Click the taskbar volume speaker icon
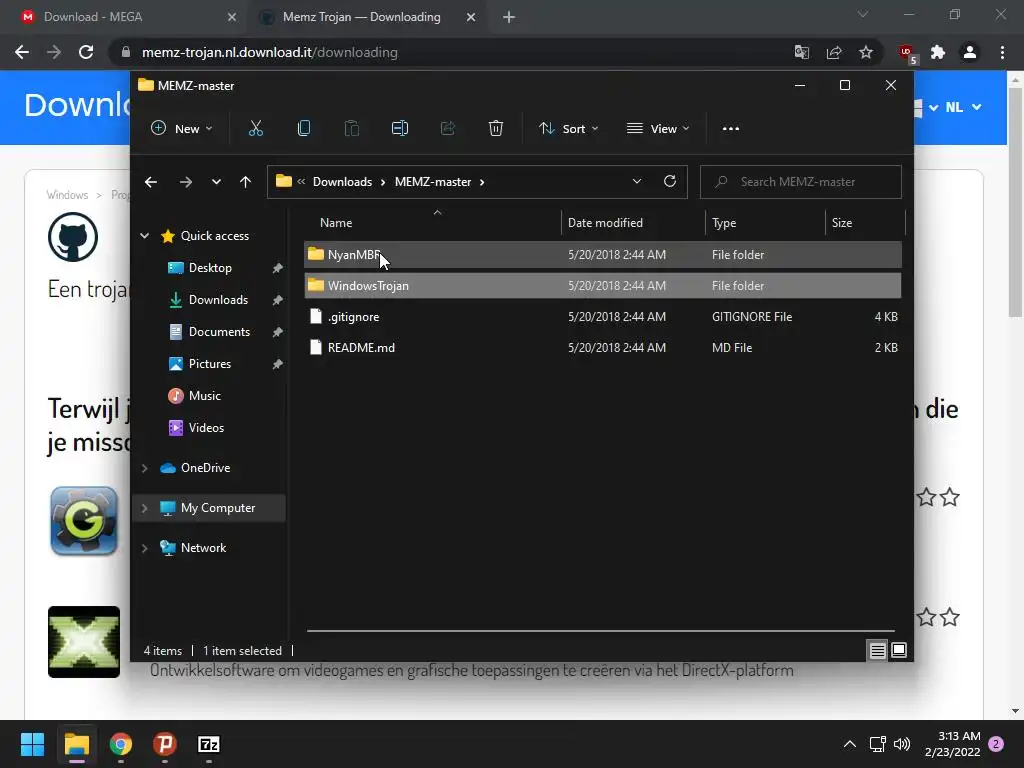The height and width of the screenshot is (768, 1024). [902, 744]
